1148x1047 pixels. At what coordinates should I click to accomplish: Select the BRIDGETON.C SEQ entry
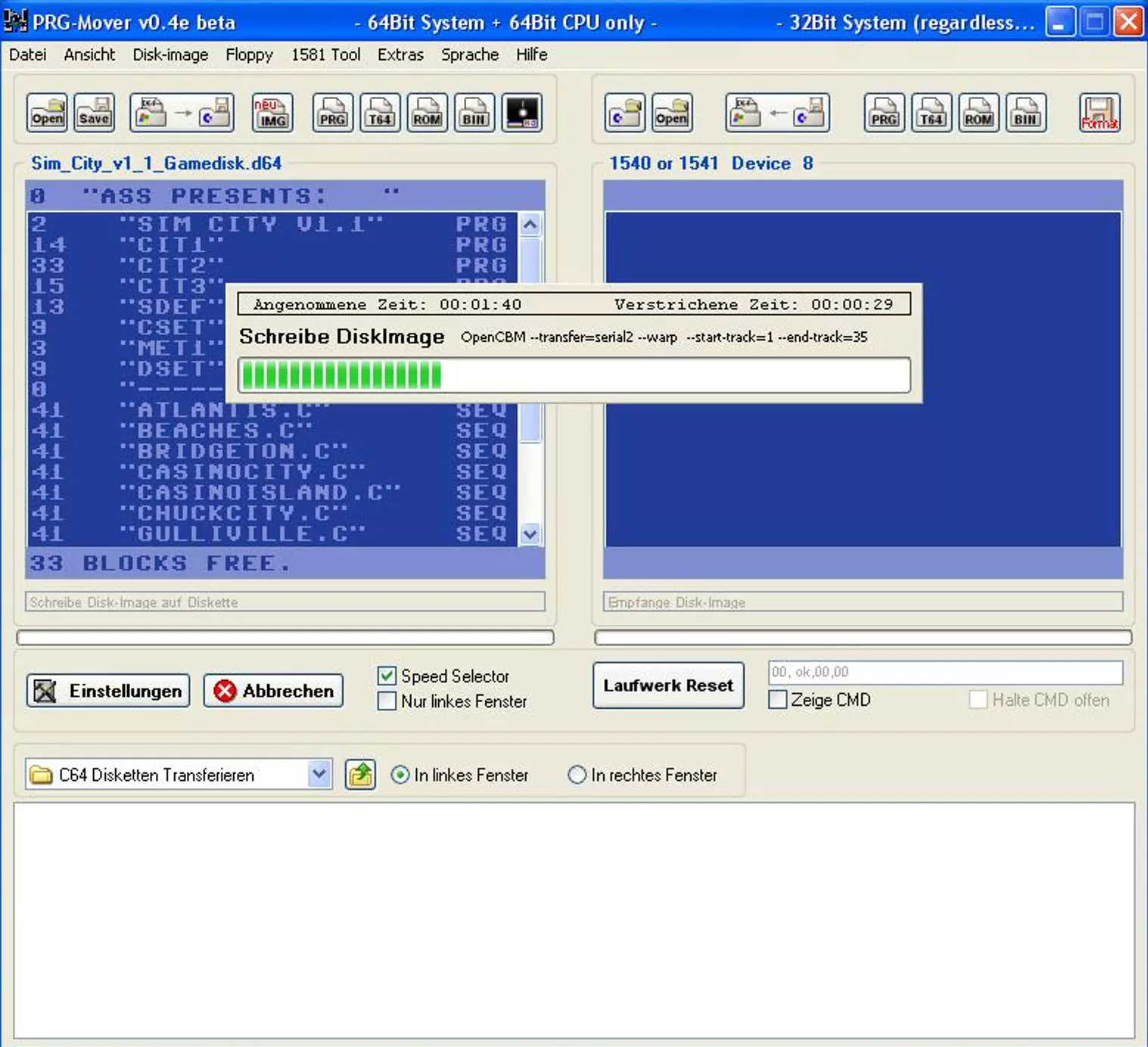click(272, 451)
